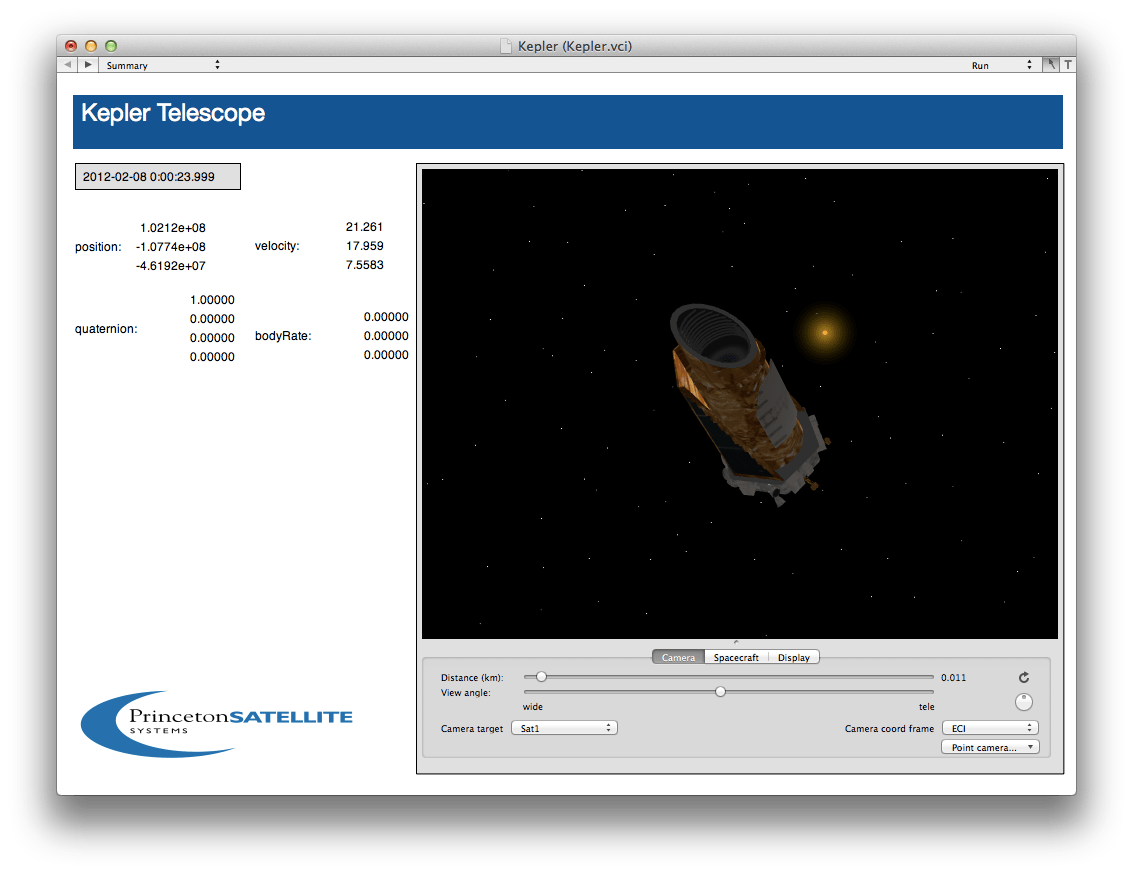Close the Kepler window with red button

[71, 46]
